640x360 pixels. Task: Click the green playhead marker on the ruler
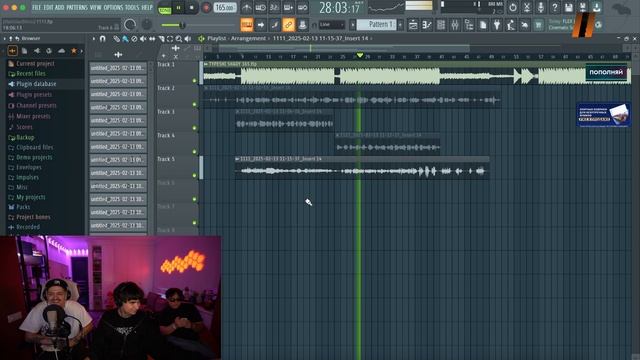[x=360, y=55]
